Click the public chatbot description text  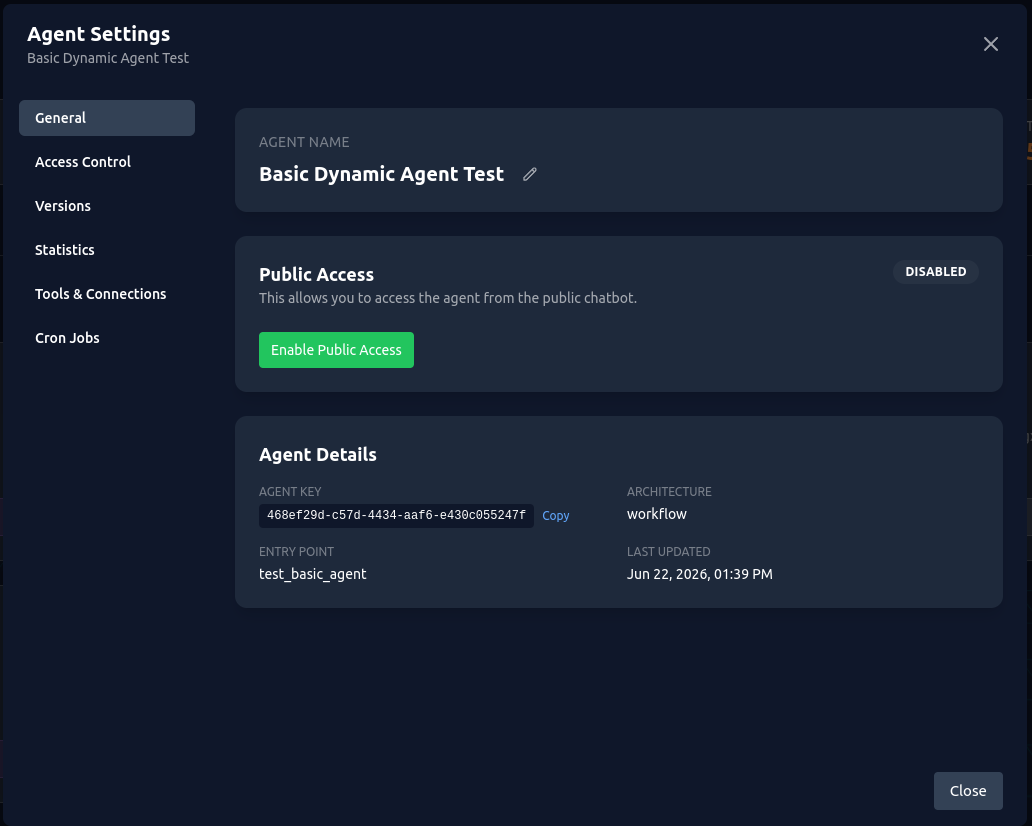(448, 298)
